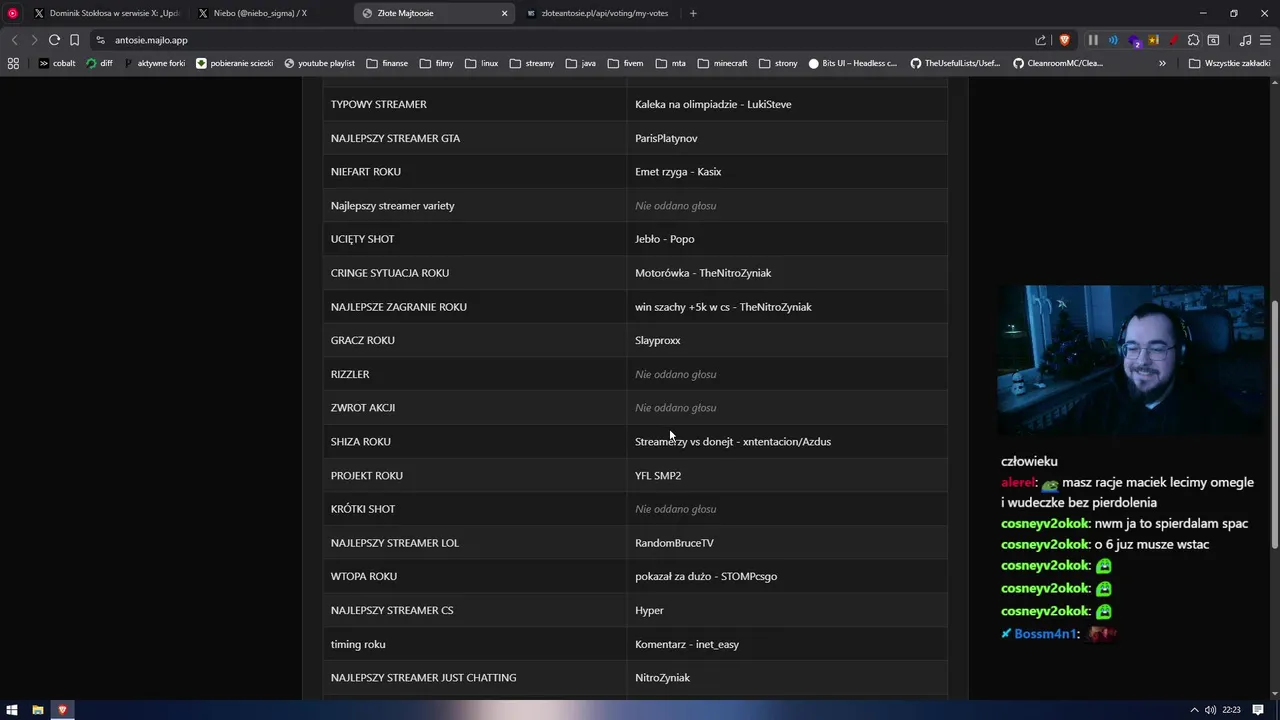This screenshot has height=720, width=1280.
Task: Open the java bookmark folder
Action: (579, 63)
